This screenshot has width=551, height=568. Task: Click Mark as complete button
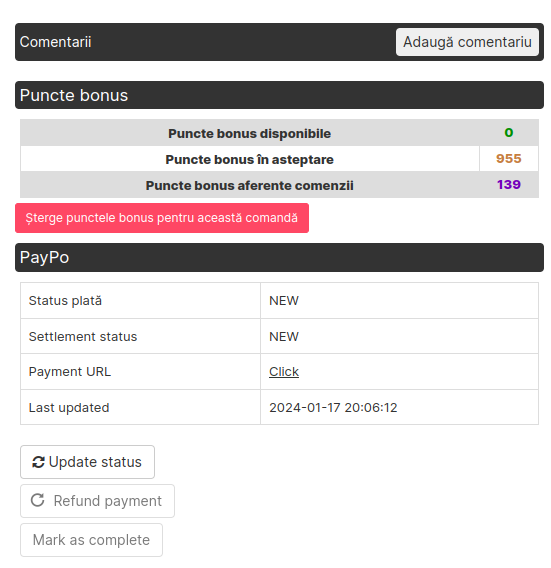click(91, 540)
